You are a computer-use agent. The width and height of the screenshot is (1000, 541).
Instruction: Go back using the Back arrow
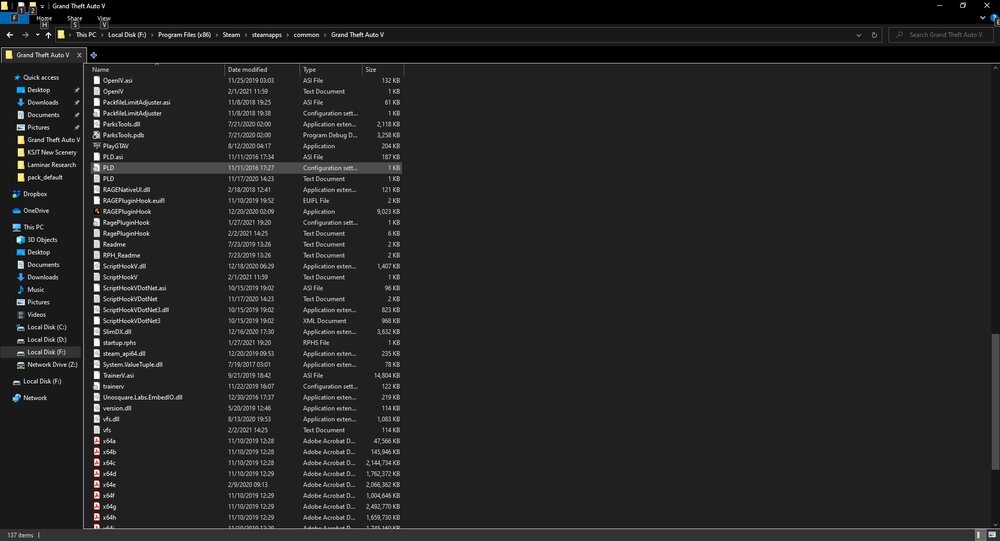click(x=10, y=35)
